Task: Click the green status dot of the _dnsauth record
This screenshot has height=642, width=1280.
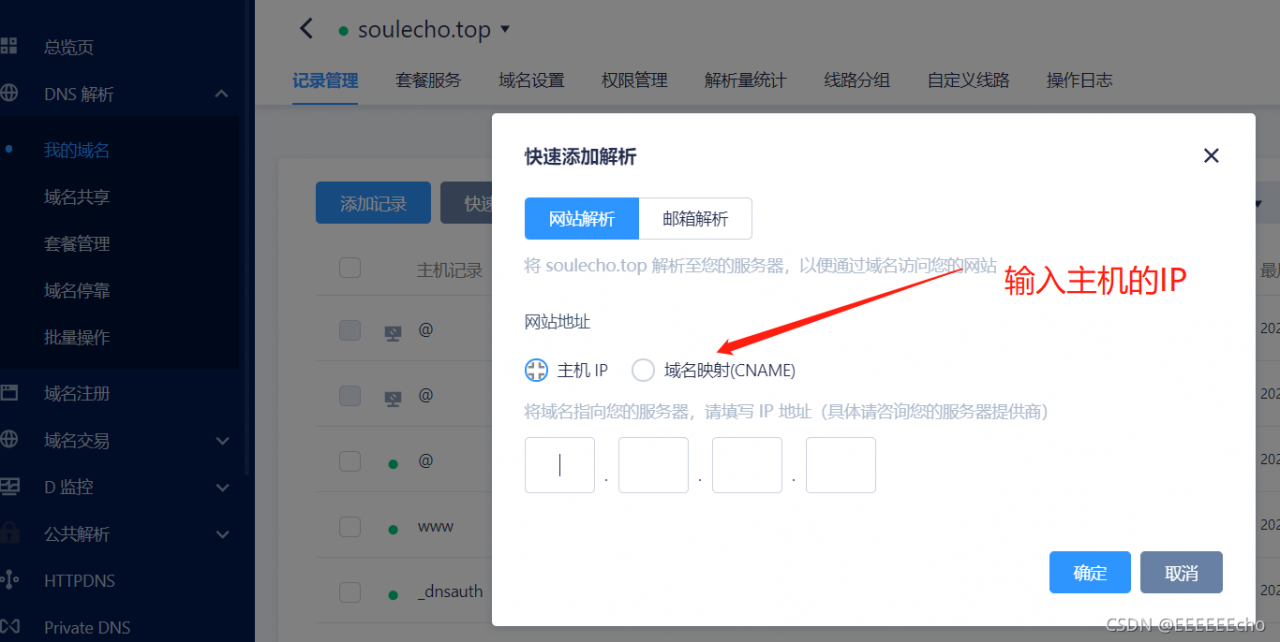Action: (394, 595)
